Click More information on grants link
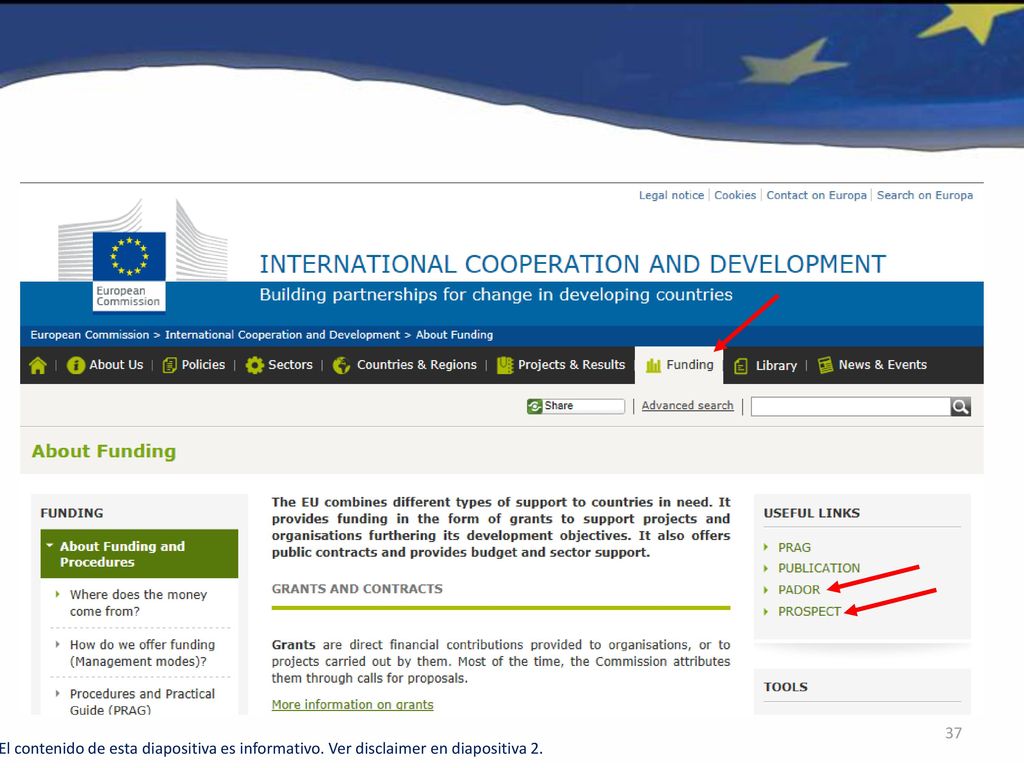Image resolution: width=1024 pixels, height=768 pixels. pos(353,705)
